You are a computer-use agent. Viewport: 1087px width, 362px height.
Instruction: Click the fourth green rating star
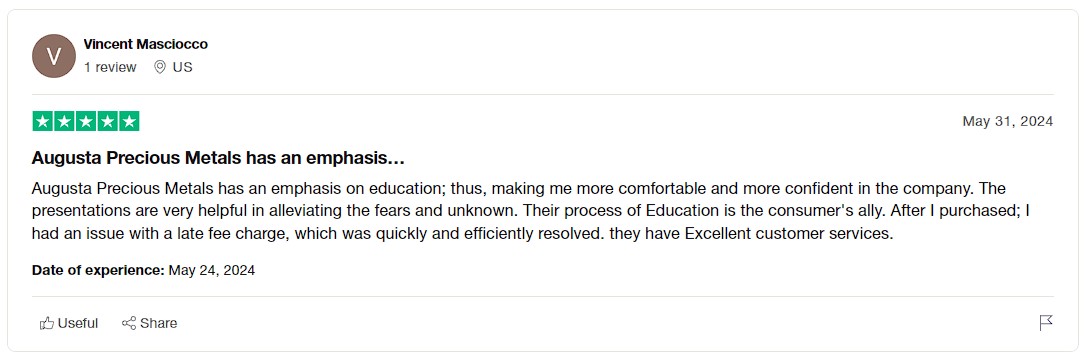pos(107,121)
